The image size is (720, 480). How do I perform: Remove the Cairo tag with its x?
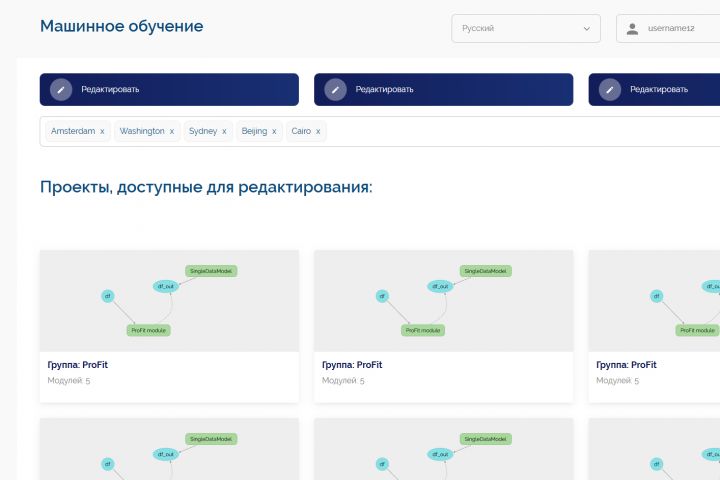click(x=318, y=131)
